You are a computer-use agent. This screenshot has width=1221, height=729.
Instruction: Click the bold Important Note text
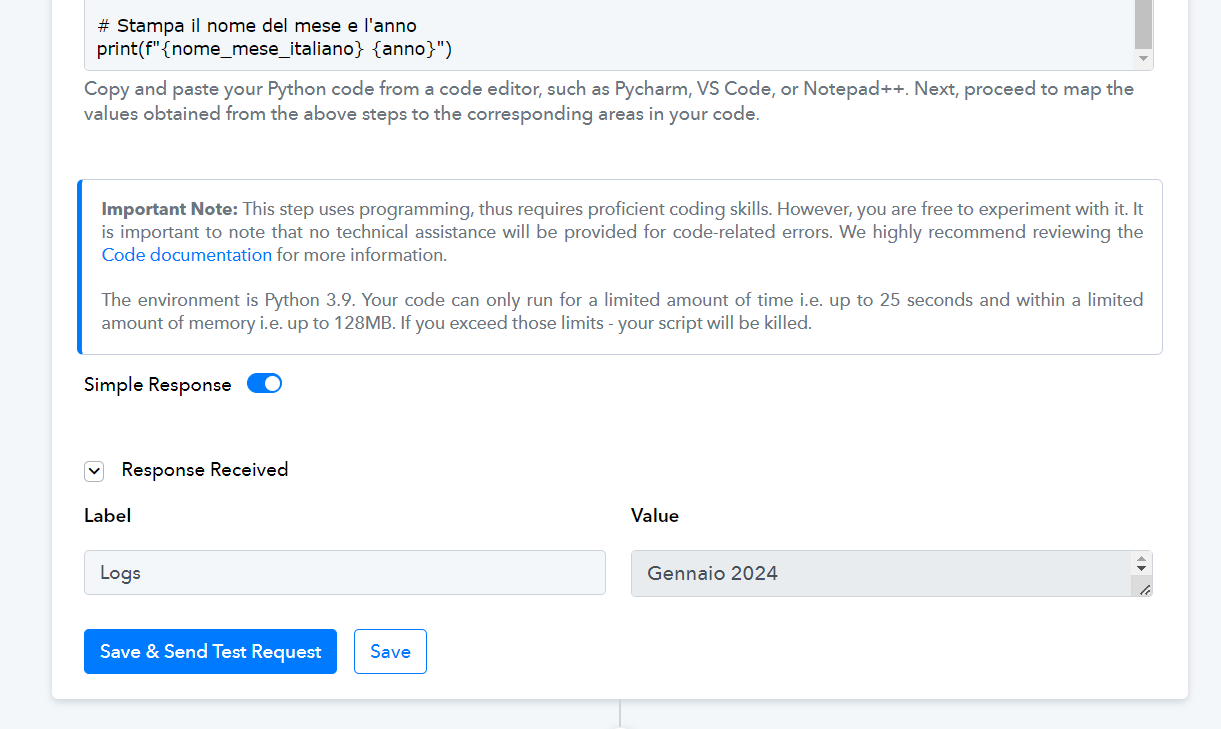pyautogui.click(x=170, y=209)
